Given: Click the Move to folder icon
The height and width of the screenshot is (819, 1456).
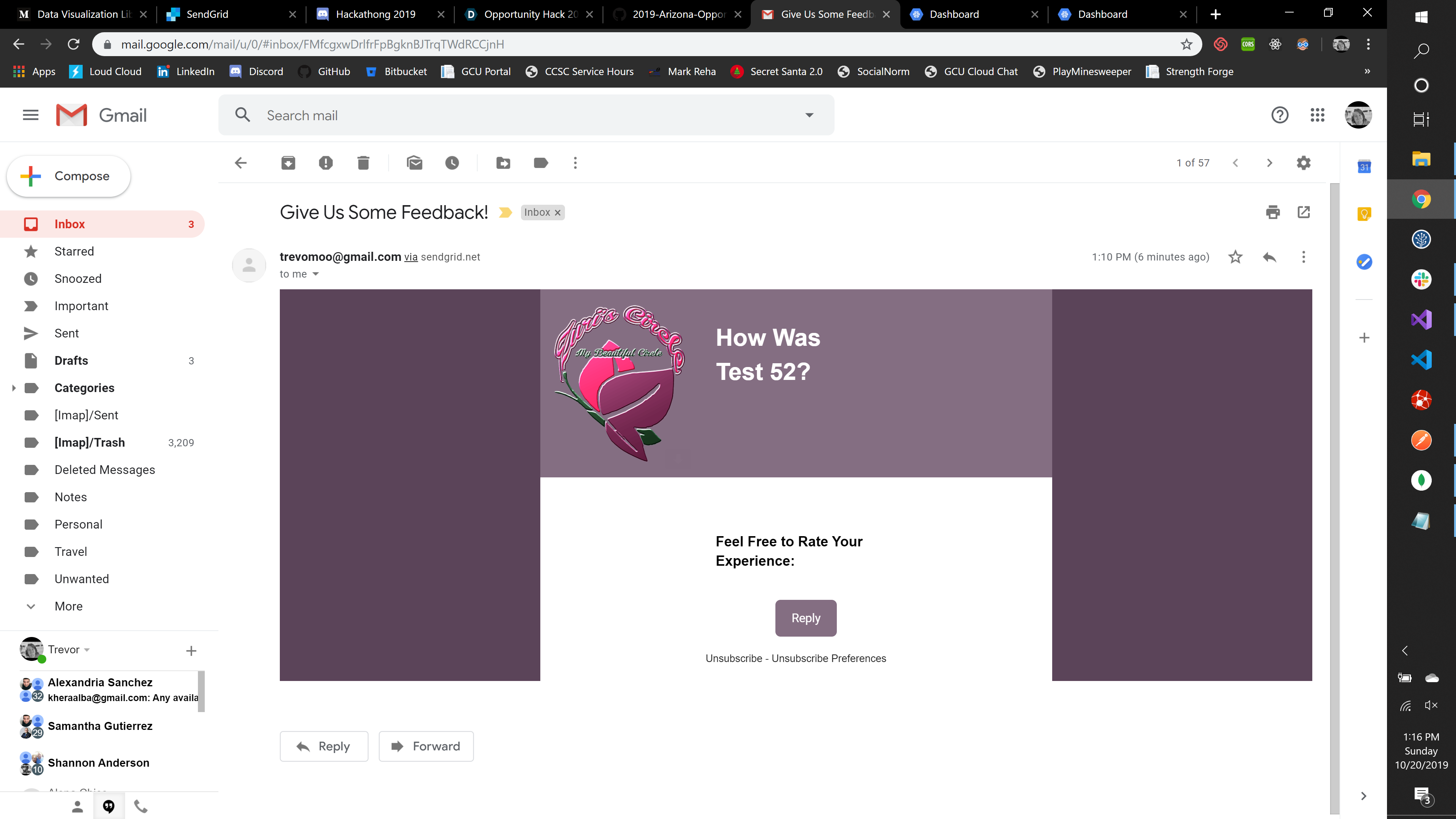Looking at the screenshot, I should coord(503,163).
